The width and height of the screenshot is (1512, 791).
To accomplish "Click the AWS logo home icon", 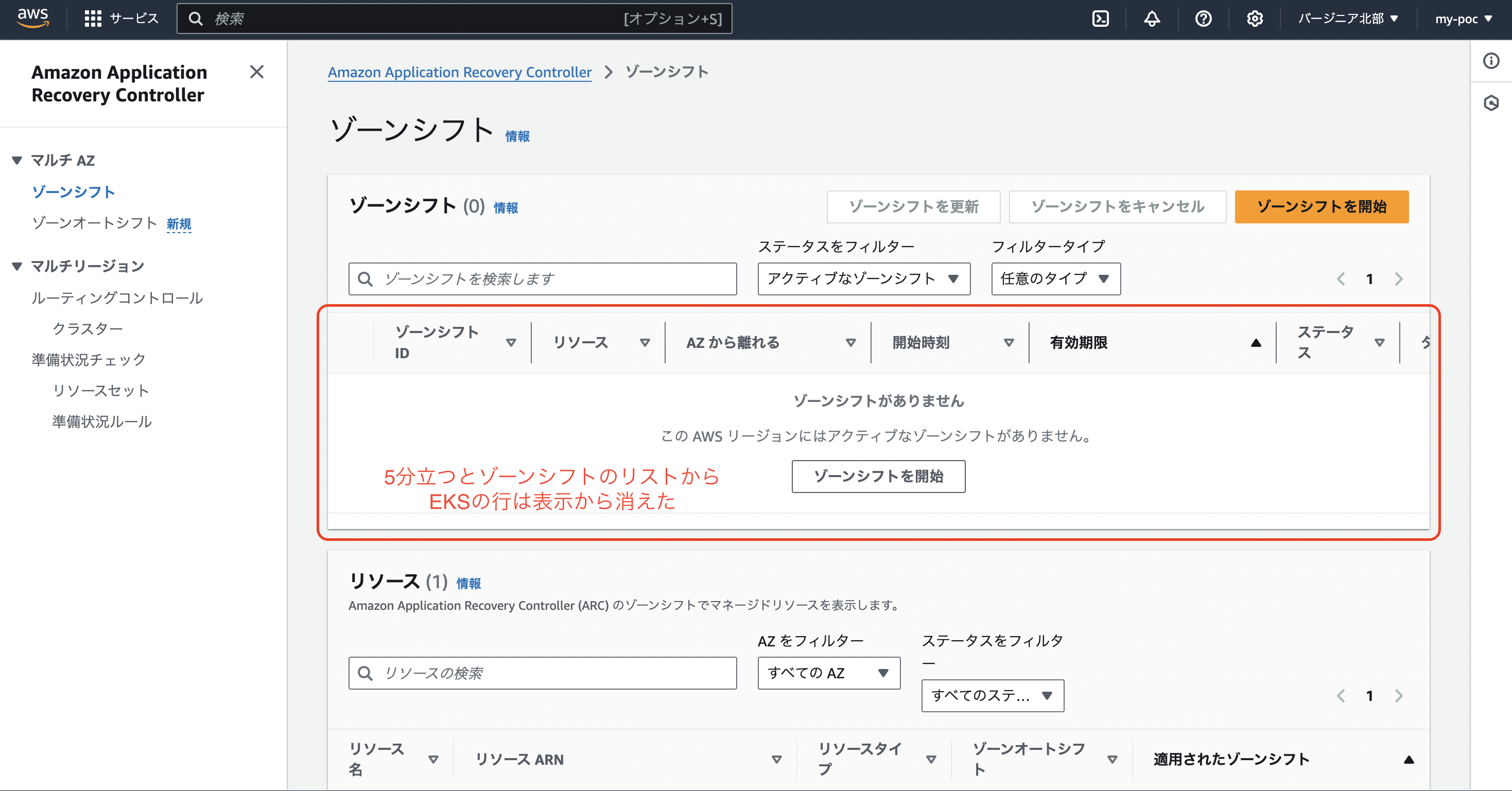I will [33, 18].
